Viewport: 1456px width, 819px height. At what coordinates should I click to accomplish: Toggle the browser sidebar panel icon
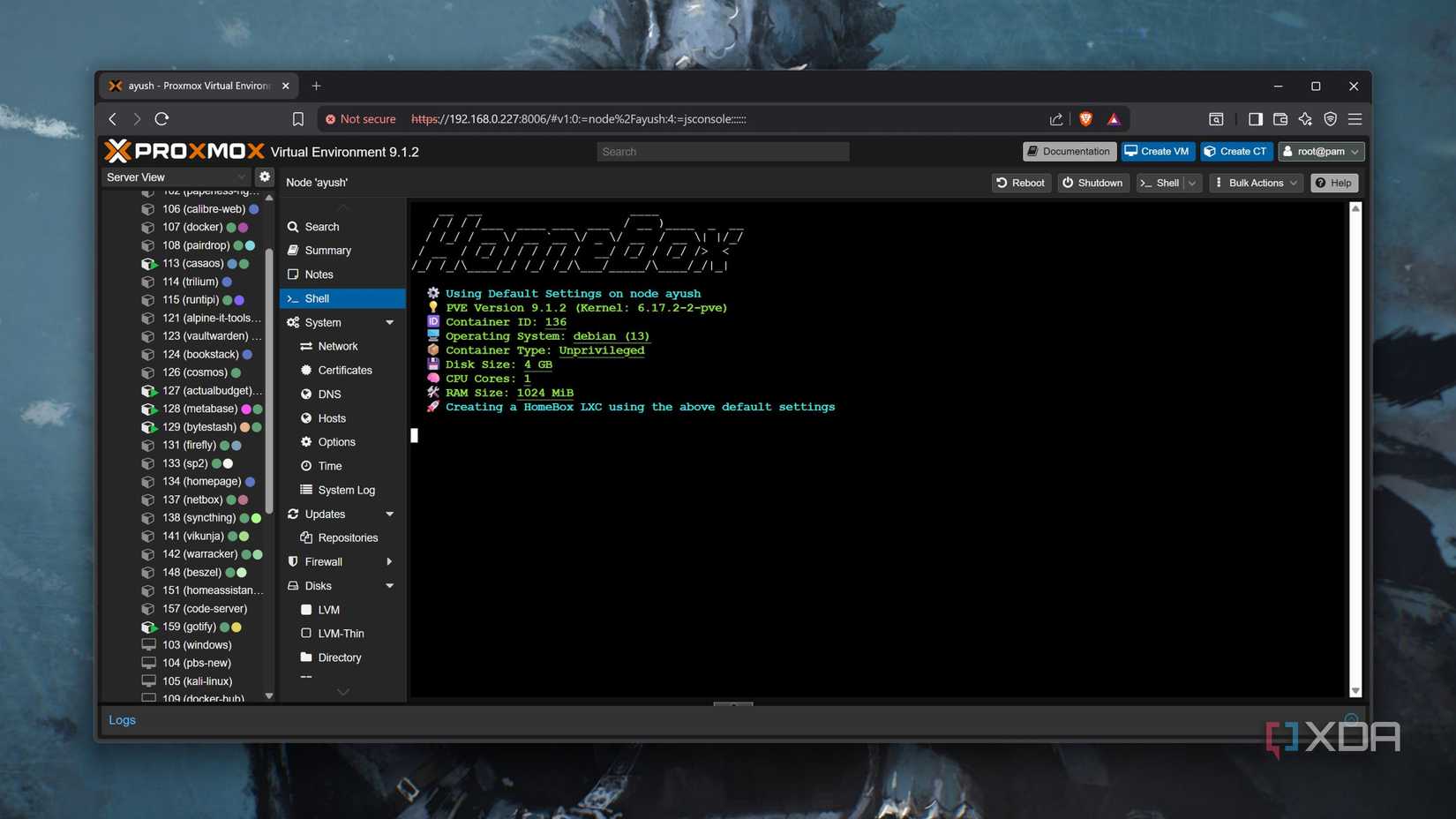(1255, 119)
